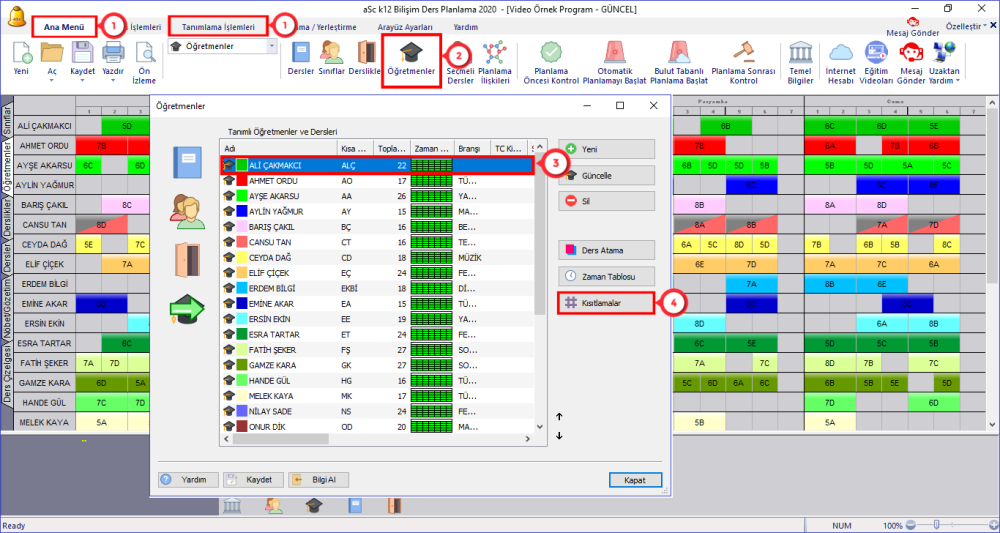1000x533 pixels.
Task: Click the door icon in dialog sidebar
Action: (x=188, y=259)
